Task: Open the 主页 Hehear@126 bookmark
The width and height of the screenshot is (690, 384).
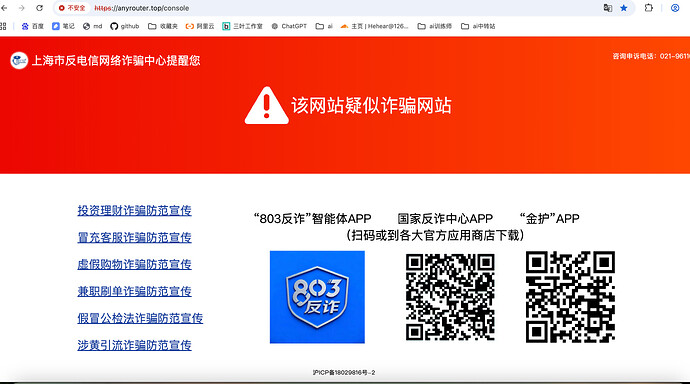Action: pos(374,26)
